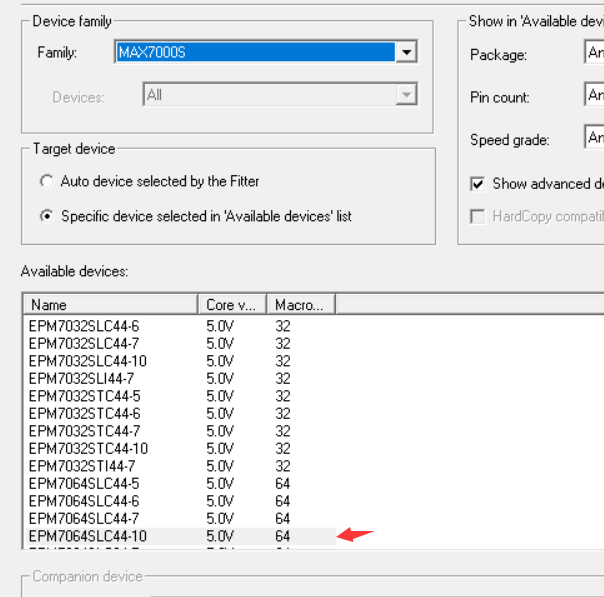Select device EPM7032STI44-7

(x=82, y=466)
